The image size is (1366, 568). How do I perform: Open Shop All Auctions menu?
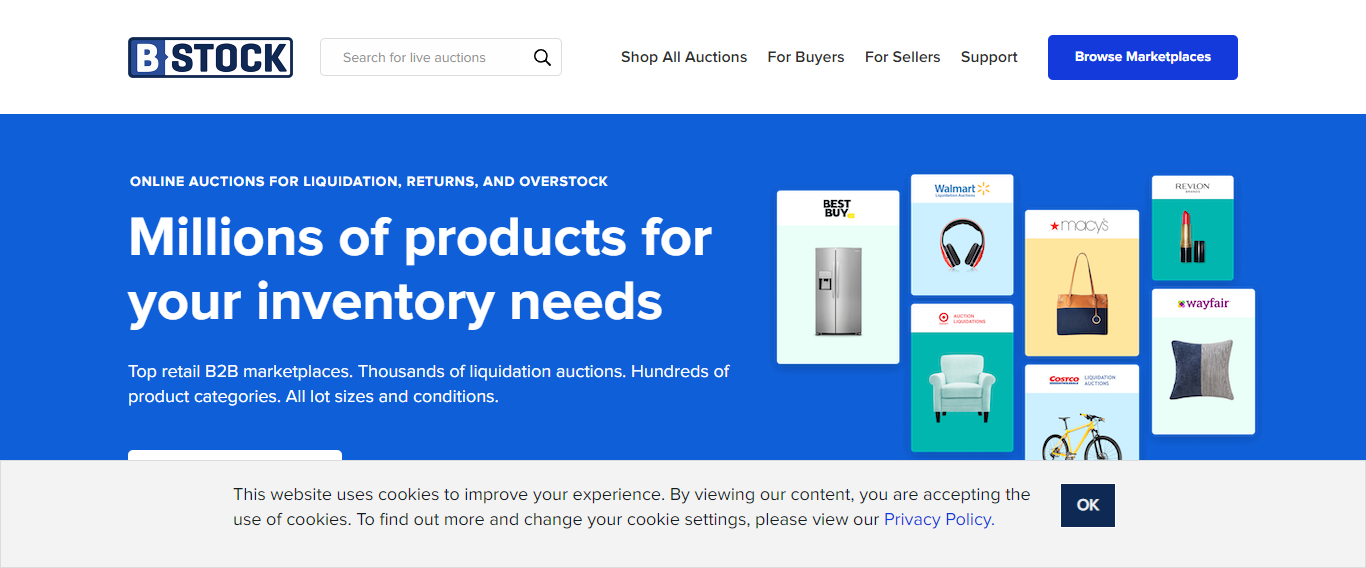tap(684, 57)
